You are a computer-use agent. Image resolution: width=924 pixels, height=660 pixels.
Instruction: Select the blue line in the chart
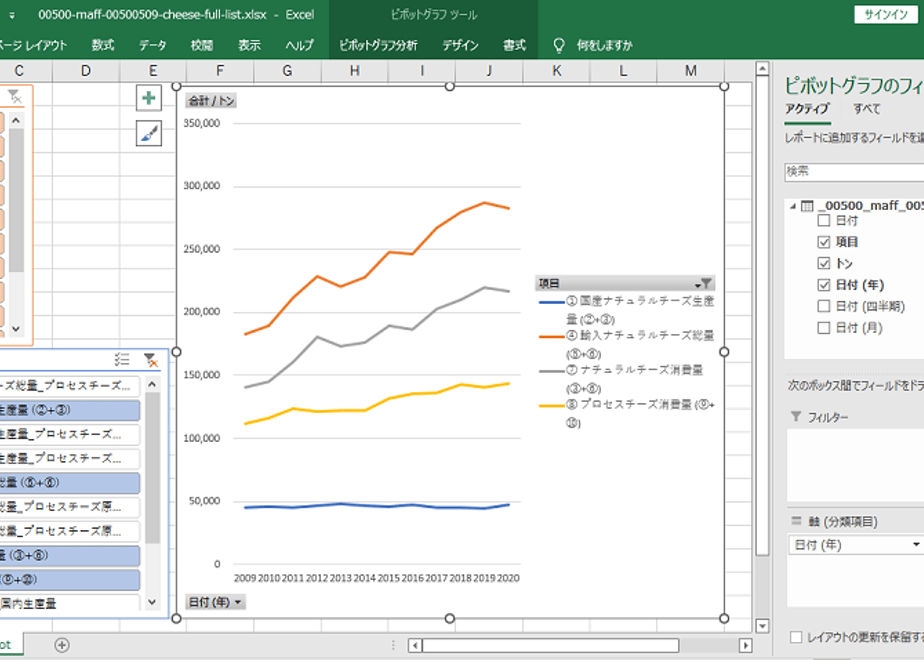coord(377,506)
